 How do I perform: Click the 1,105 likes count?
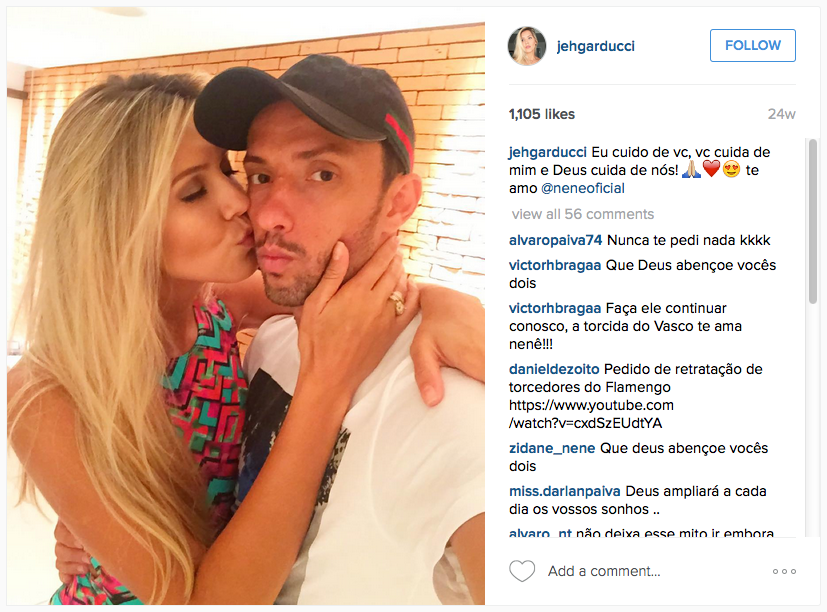[542, 114]
